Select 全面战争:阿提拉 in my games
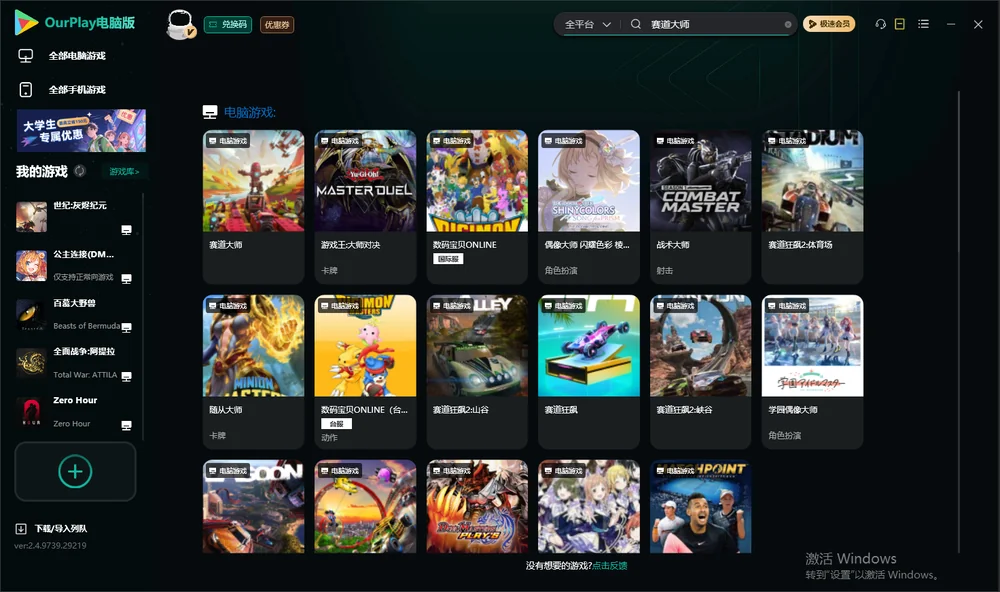This screenshot has width=1000, height=592. (75, 363)
